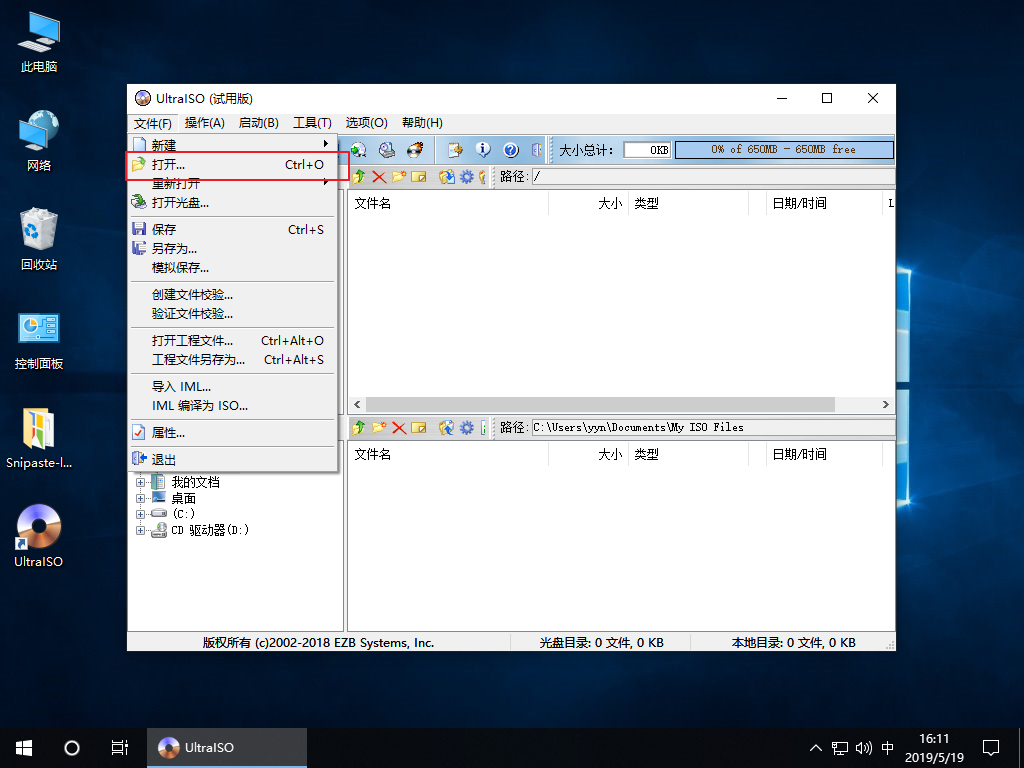
Task: Click the Convert image format toolbar icon
Action: pos(359,150)
